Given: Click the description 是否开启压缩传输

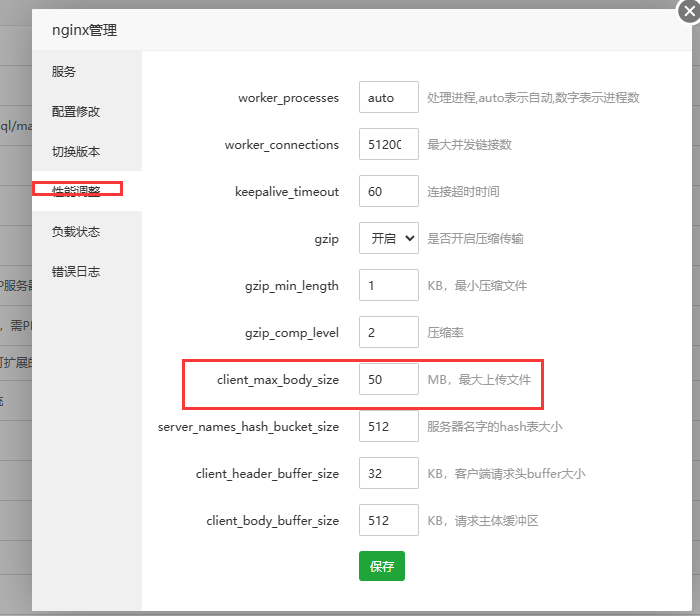Looking at the screenshot, I should (475, 239).
